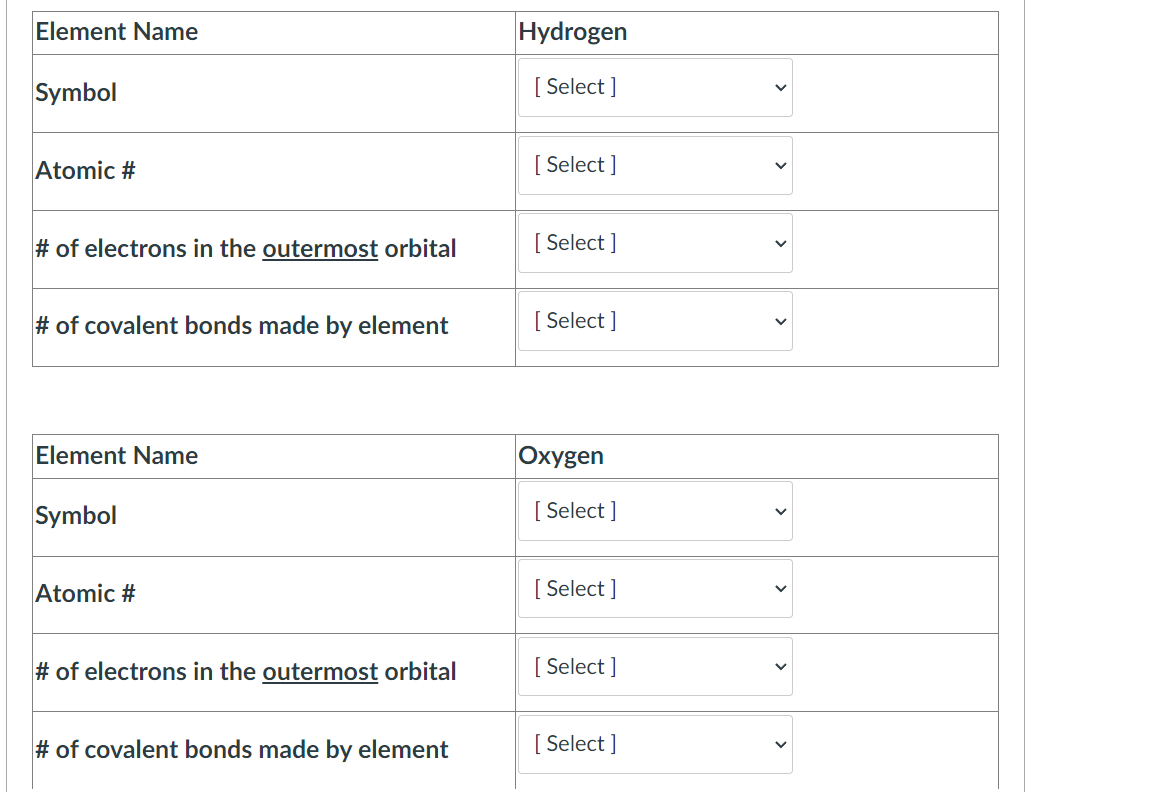The image size is (1167, 792).
Task: Click the chevron on Oxygen's Atomic # selector
Action: coord(780,588)
